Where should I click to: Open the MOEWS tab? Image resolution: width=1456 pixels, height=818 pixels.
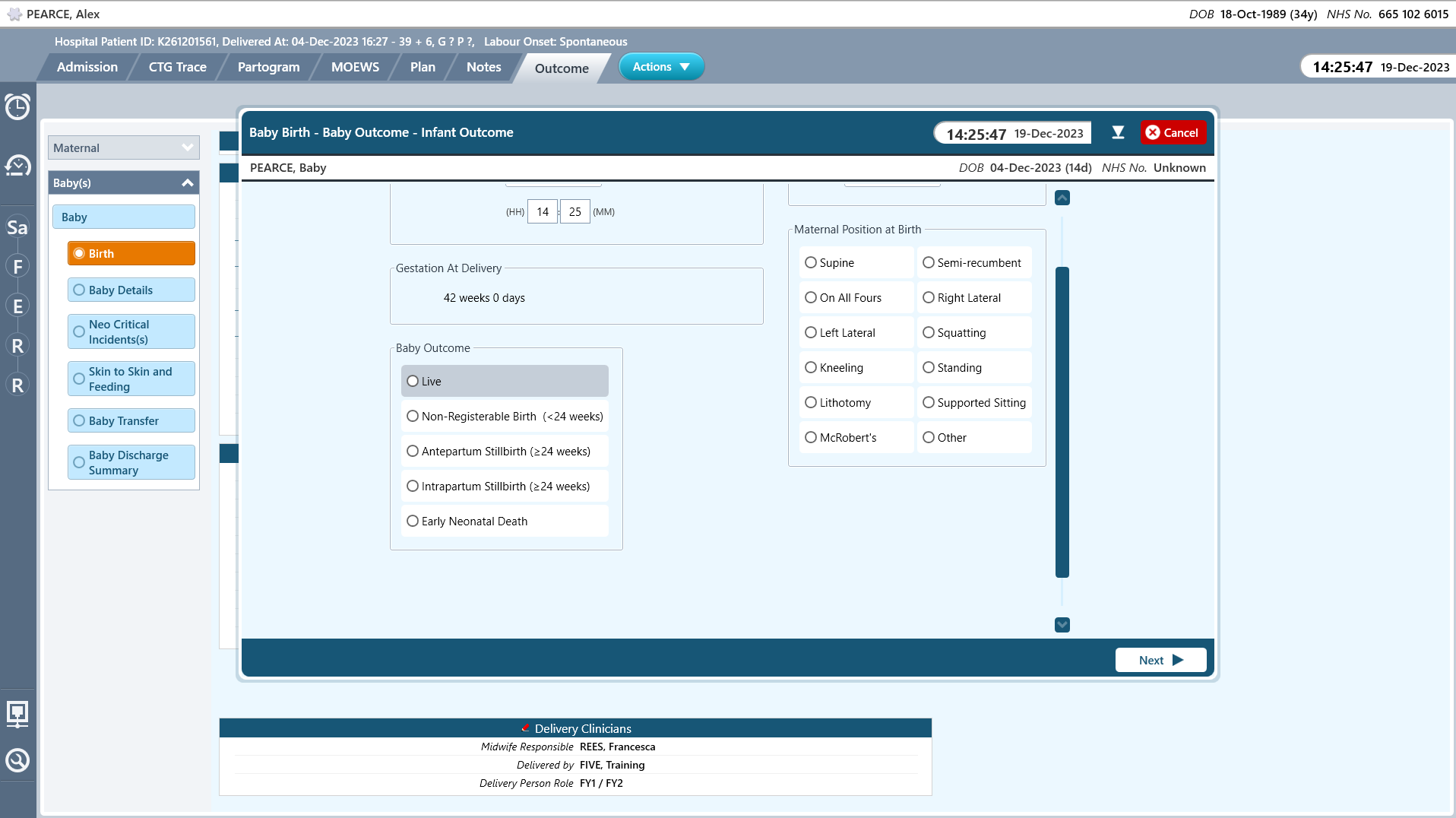tap(355, 67)
